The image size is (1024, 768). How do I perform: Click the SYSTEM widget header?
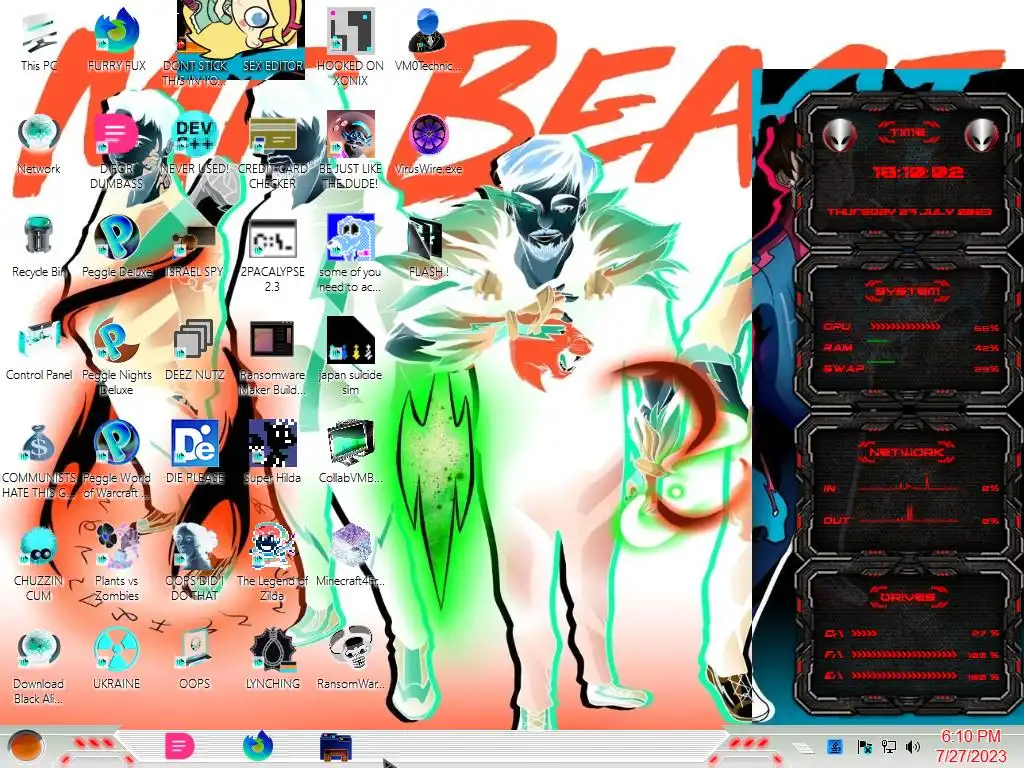[x=908, y=291]
